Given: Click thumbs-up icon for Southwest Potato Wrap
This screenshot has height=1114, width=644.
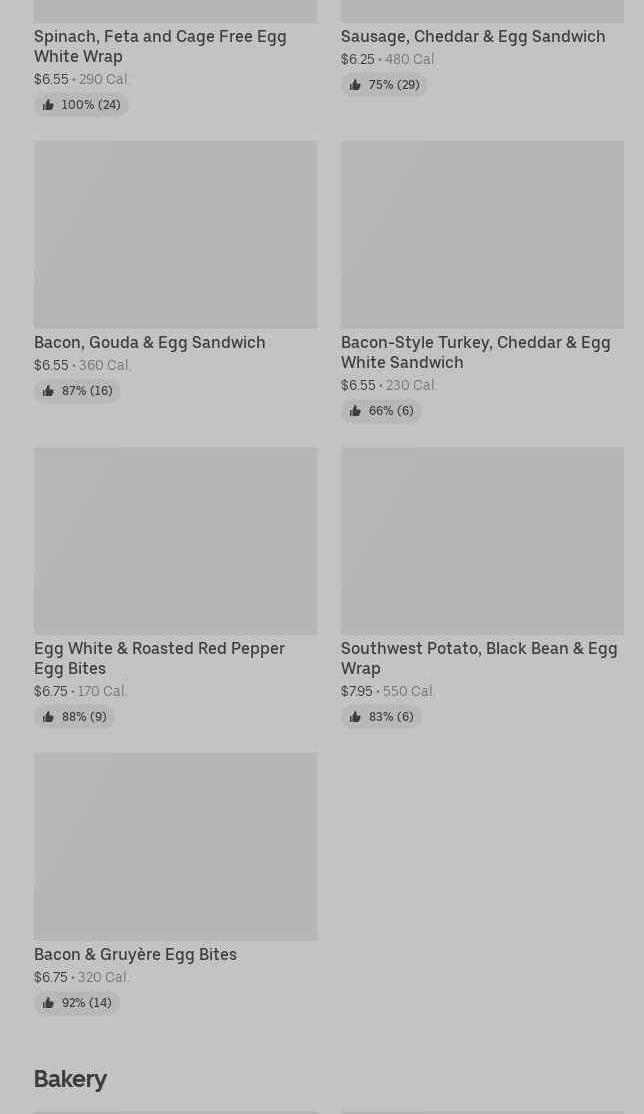Looking at the screenshot, I should click(355, 717).
